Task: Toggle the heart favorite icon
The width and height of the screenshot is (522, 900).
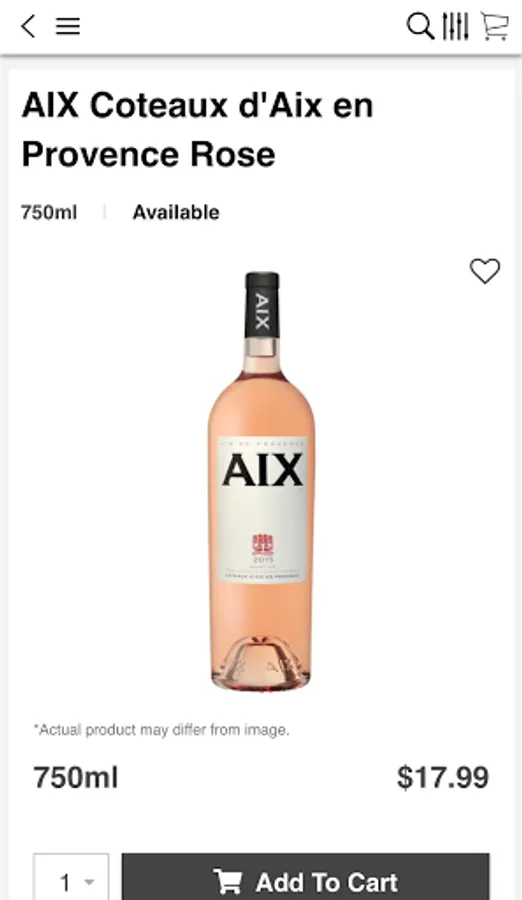Action: tap(485, 271)
